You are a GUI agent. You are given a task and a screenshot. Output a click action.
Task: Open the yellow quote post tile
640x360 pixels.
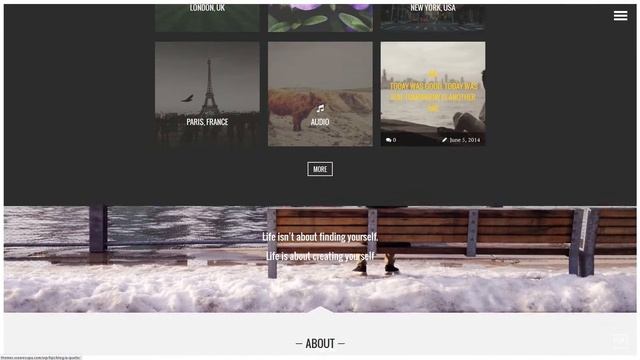(433, 94)
